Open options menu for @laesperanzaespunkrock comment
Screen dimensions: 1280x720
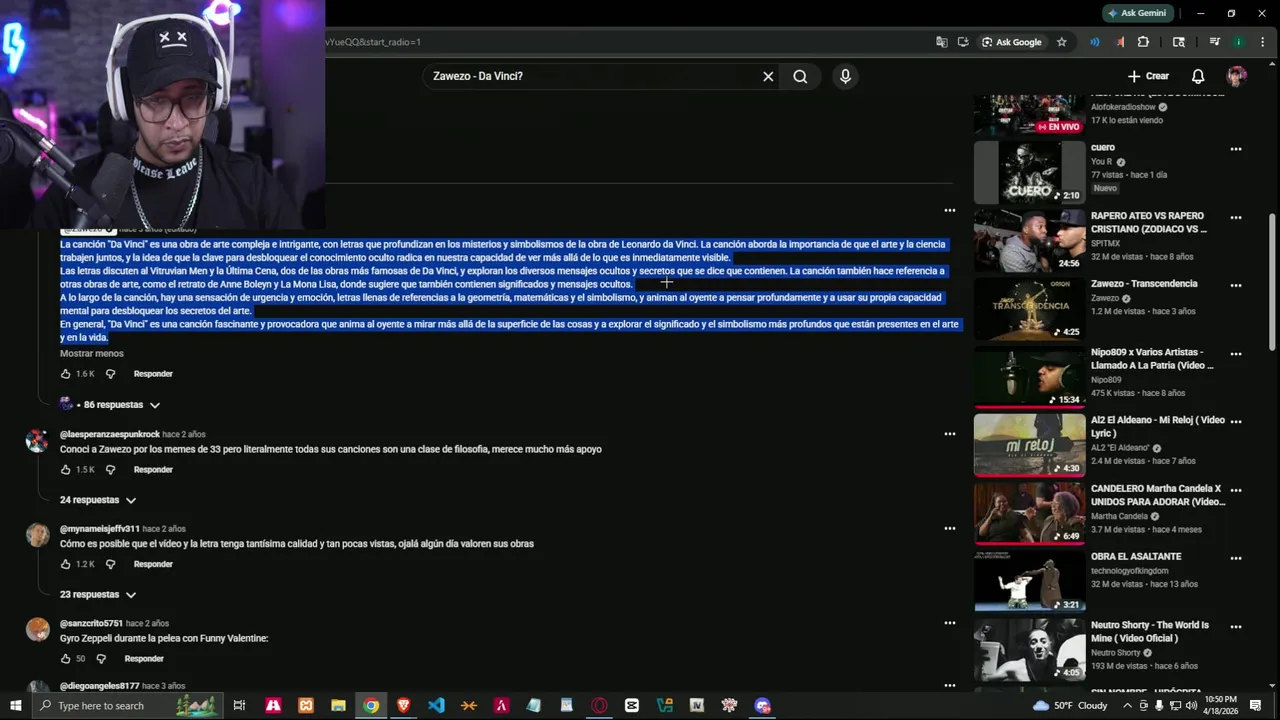point(950,434)
